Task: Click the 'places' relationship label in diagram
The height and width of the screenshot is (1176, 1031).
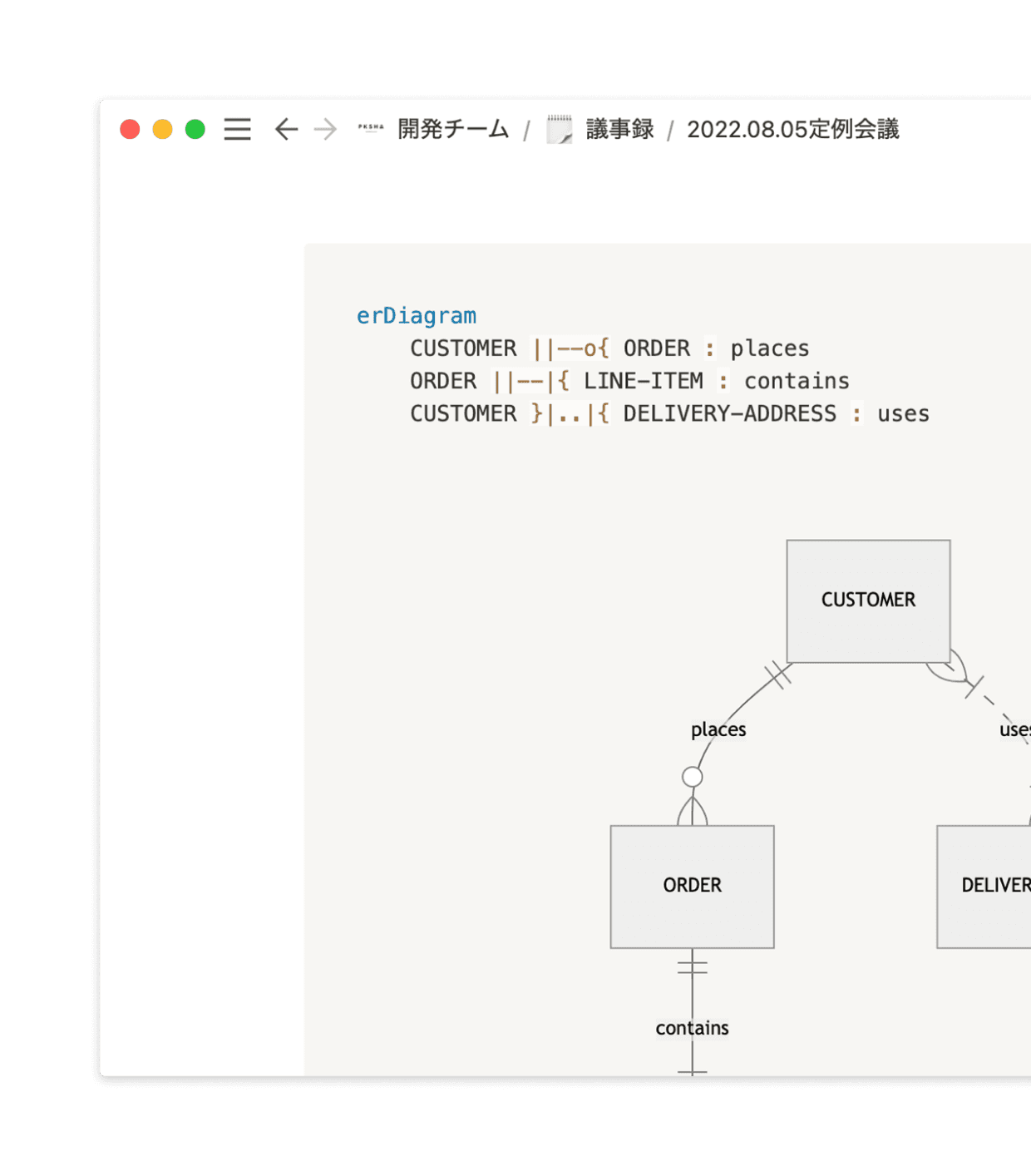Action: click(x=718, y=729)
